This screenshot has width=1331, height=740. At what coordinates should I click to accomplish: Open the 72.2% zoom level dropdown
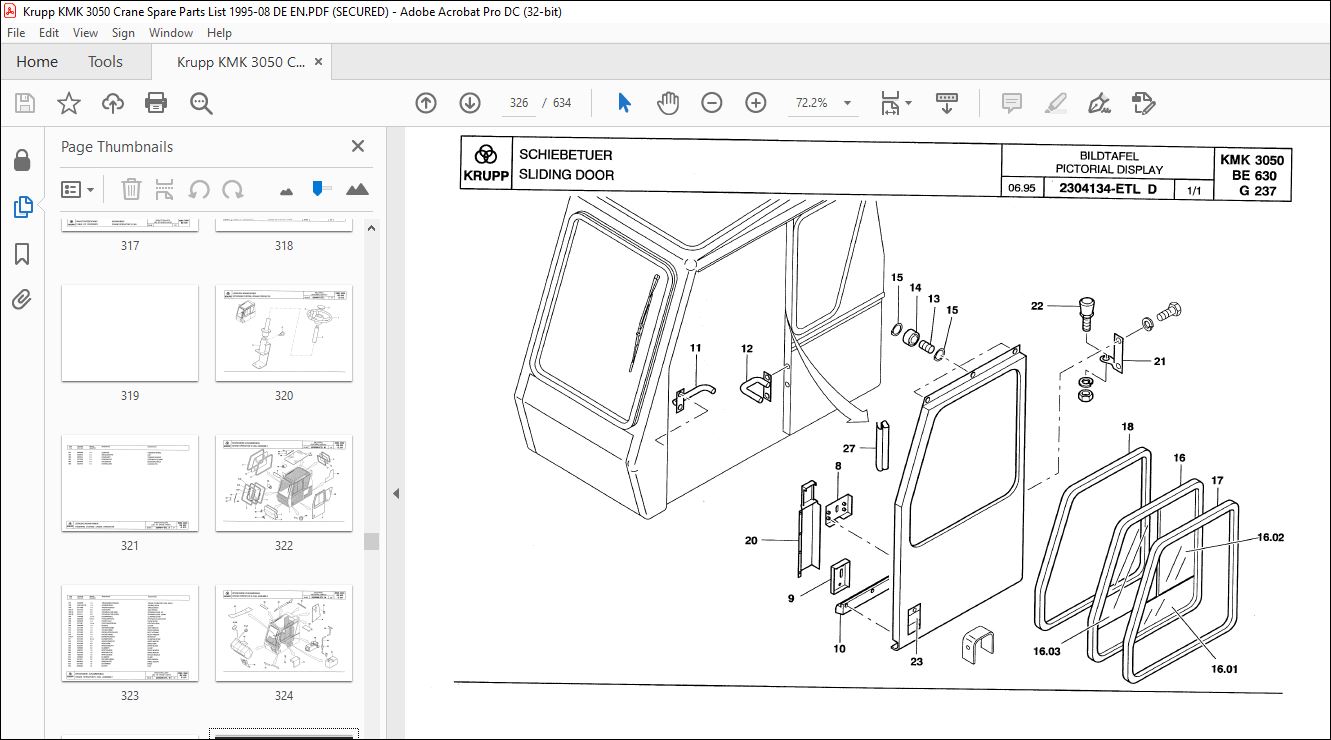click(848, 103)
